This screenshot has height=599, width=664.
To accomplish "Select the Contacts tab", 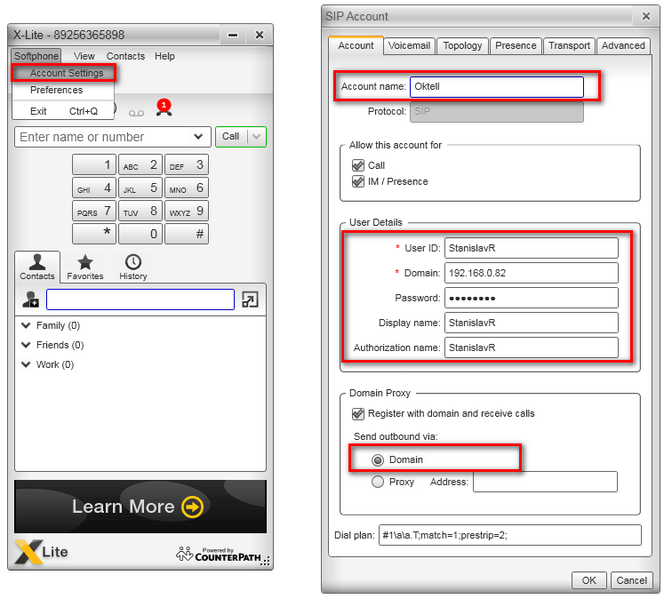I will coord(37,267).
